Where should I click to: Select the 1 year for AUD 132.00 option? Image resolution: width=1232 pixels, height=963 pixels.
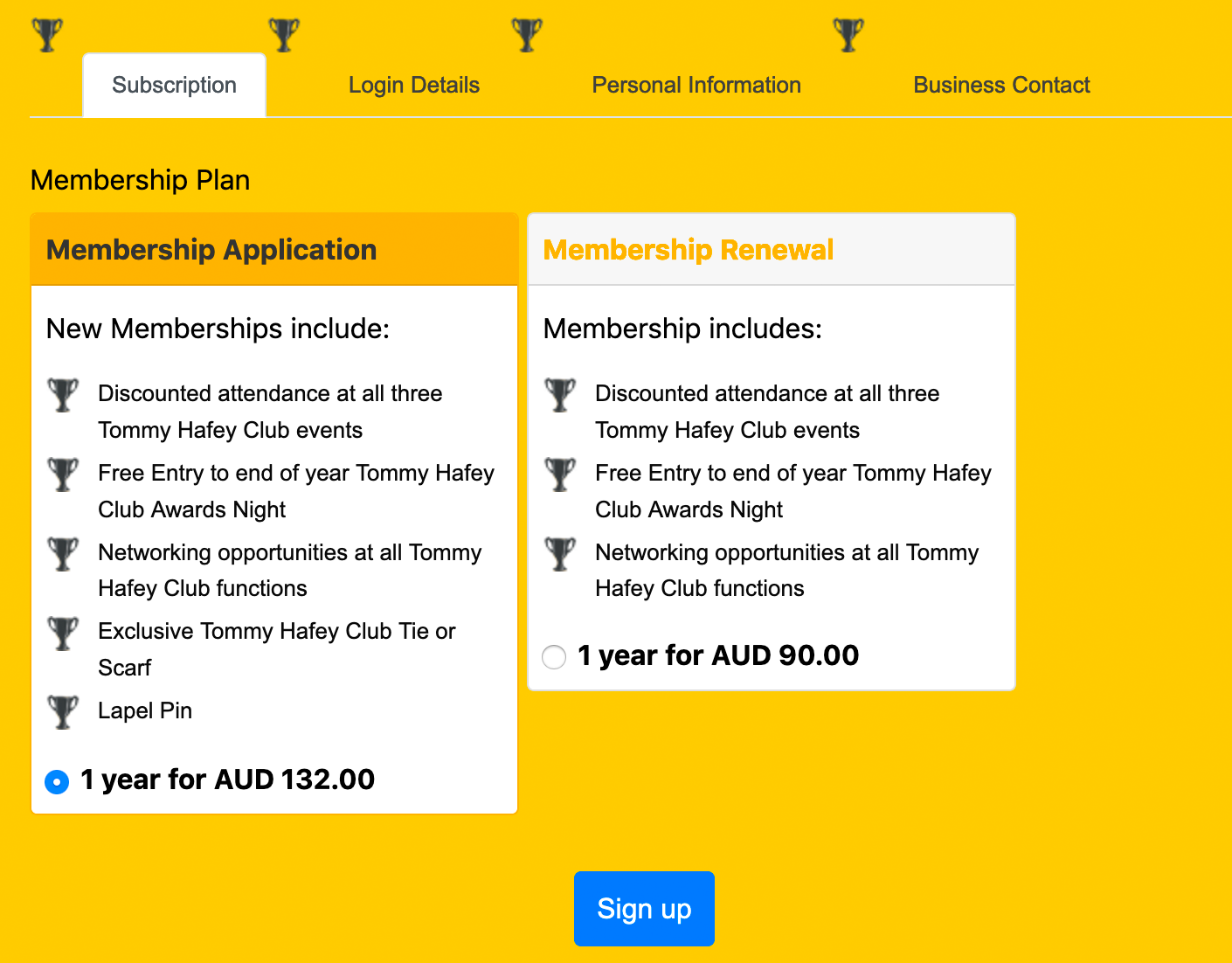(x=57, y=781)
